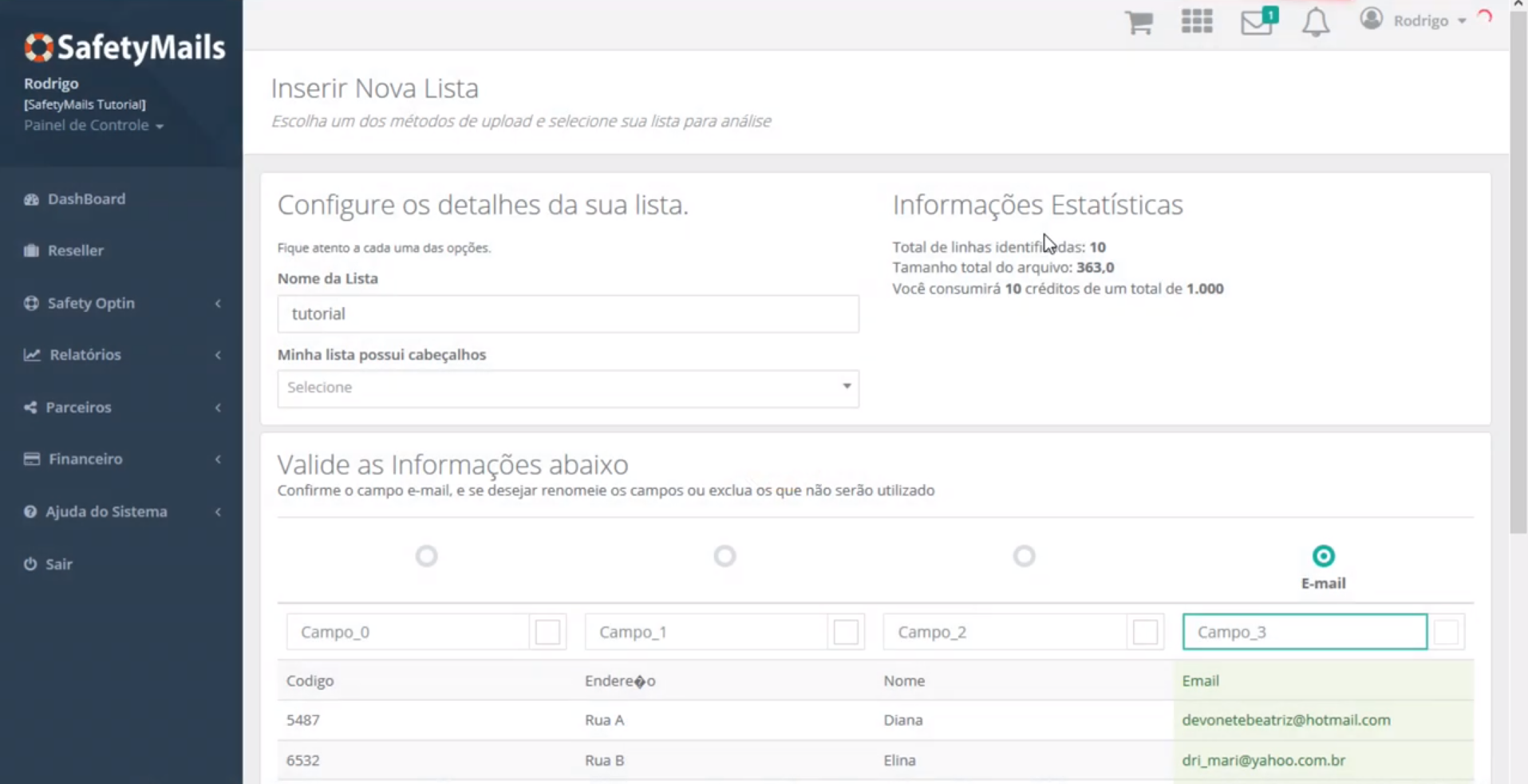This screenshot has width=1528, height=784.
Task: Tick the checkbox beside Campo_1
Action: point(846,632)
